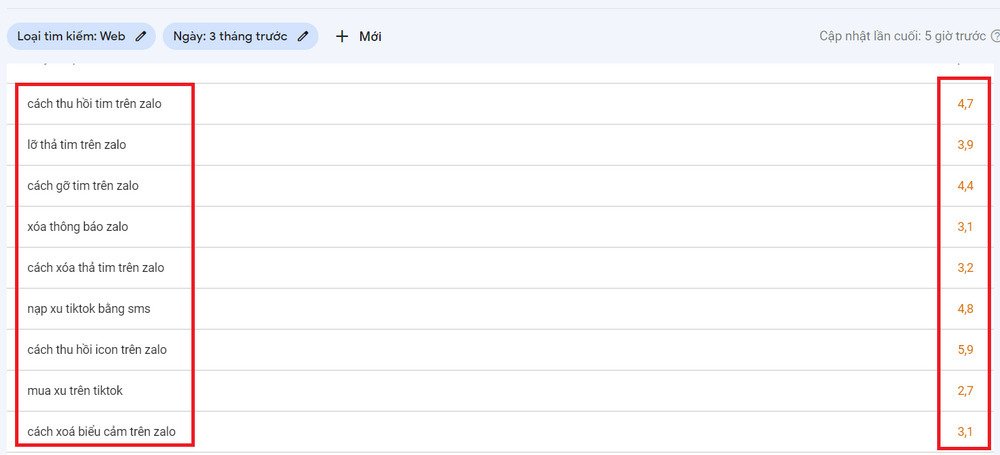The width and height of the screenshot is (1000, 455).
Task: Click pencil icon on the 3-month date filter
Action: (303, 37)
